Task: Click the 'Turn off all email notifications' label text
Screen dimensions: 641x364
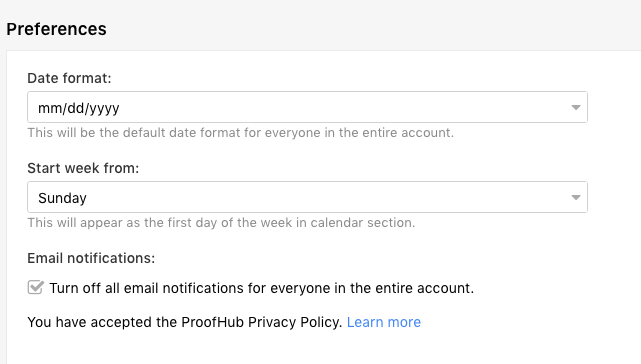Action: pos(262,288)
